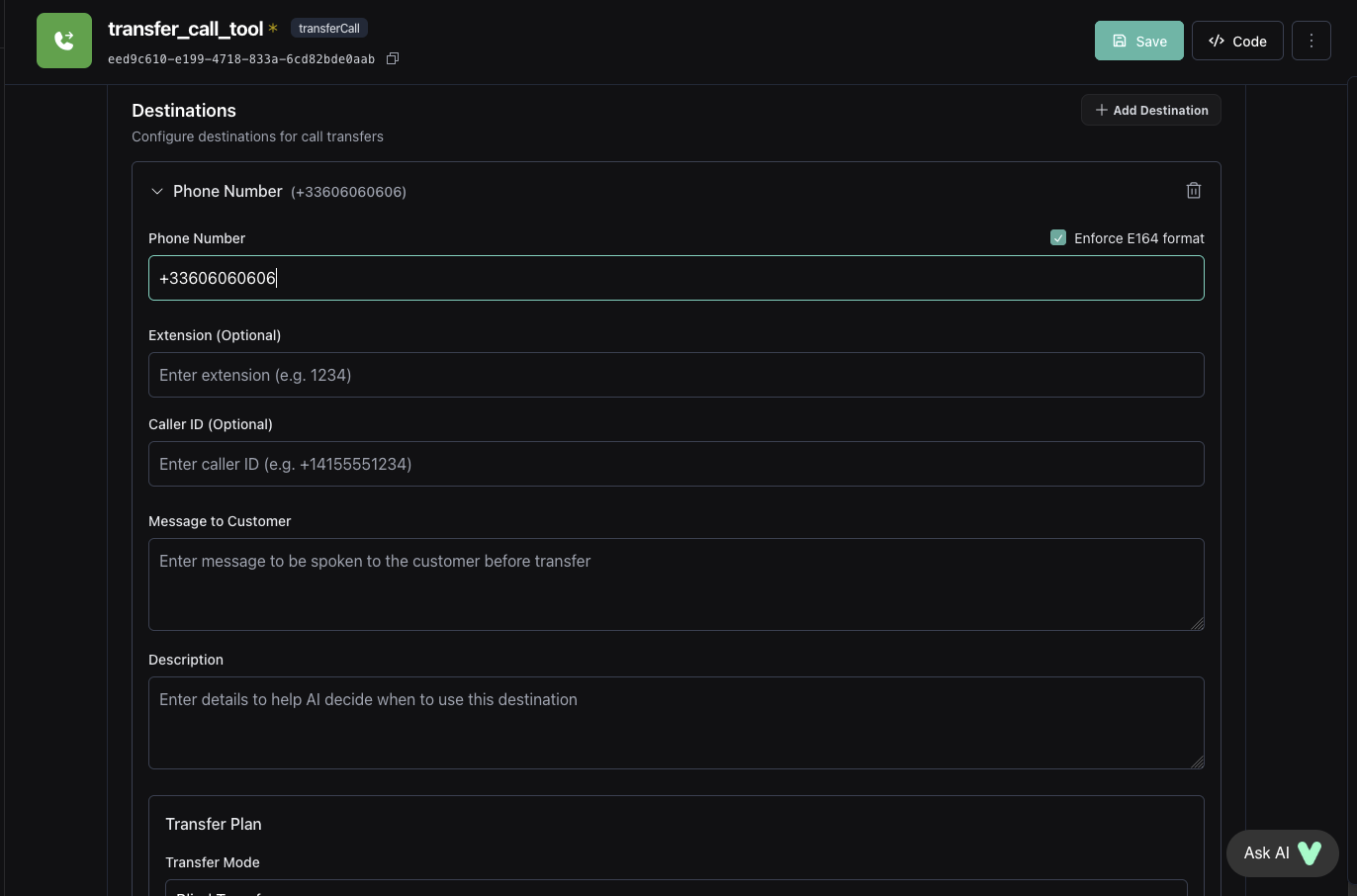The height and width of the screenshot is (896, 1357).
Task: Click the (+33606060606) label in the section header
Action: coord(348,192)
